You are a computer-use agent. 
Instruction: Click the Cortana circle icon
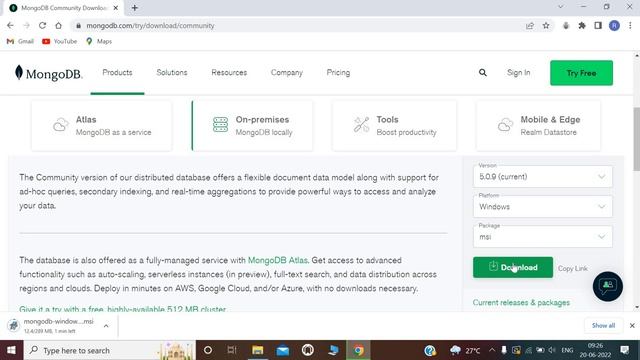click(208, 350)
